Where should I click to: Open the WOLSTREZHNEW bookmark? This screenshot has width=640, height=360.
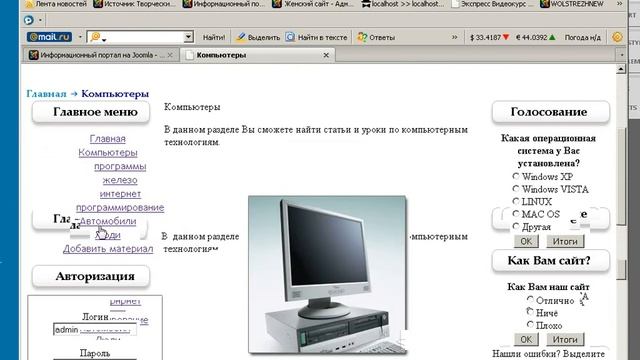pos(571,4)
